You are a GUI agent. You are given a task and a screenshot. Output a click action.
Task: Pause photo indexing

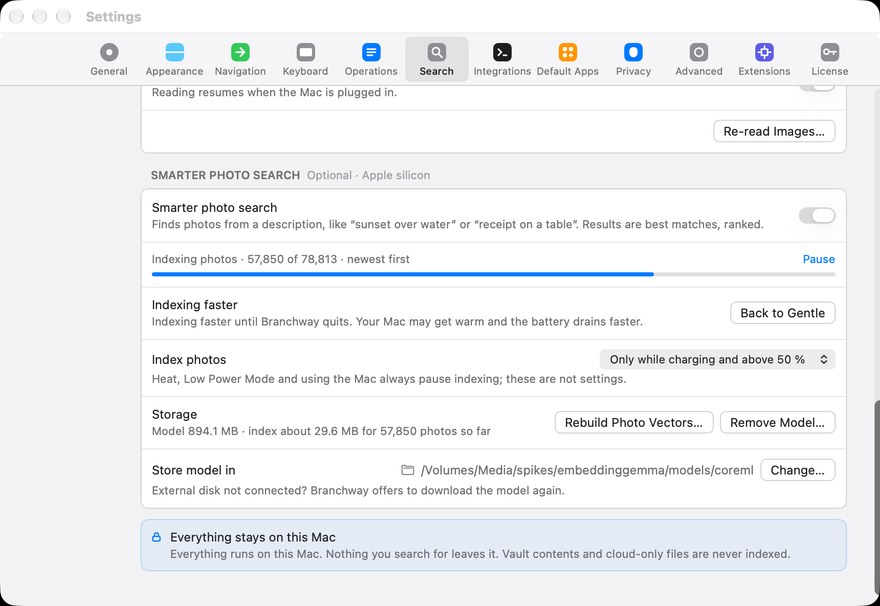click(818, 259)
